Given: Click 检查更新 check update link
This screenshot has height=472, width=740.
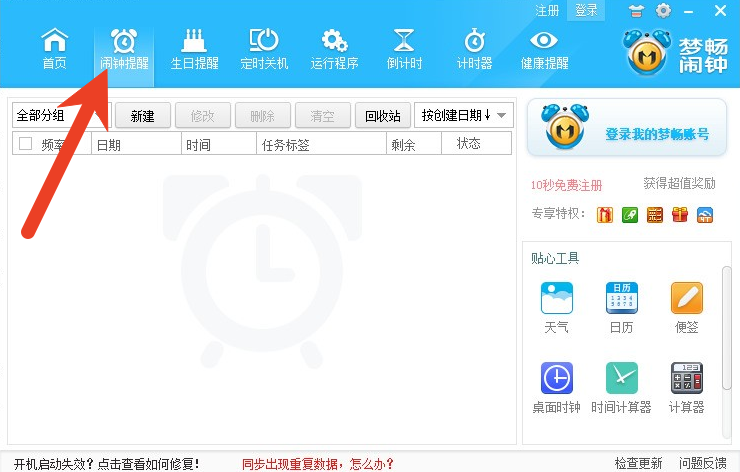Looking at the screenshot, I should click(639, 463).
